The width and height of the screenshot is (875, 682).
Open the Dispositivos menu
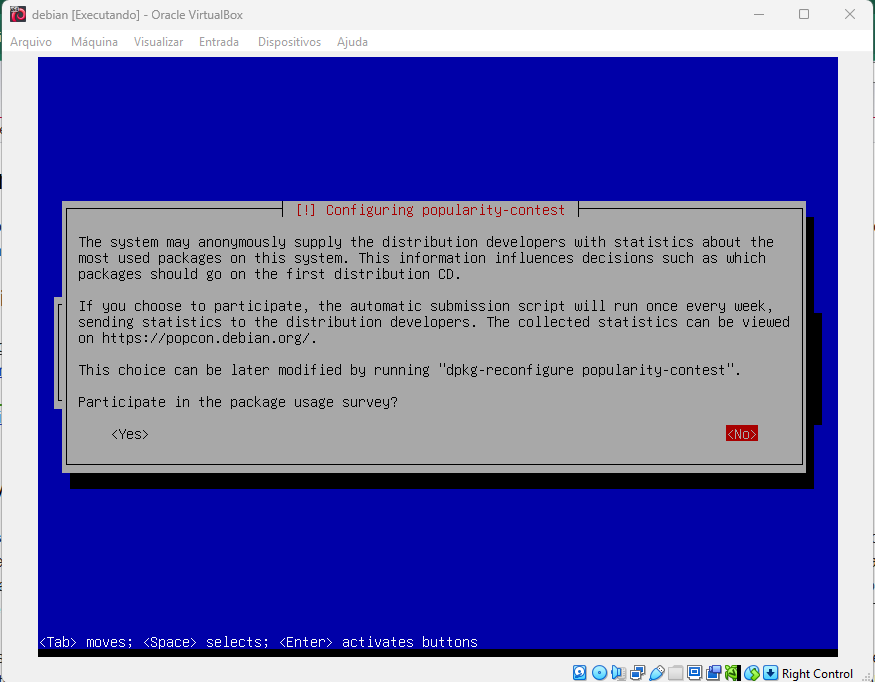[289, 42]
